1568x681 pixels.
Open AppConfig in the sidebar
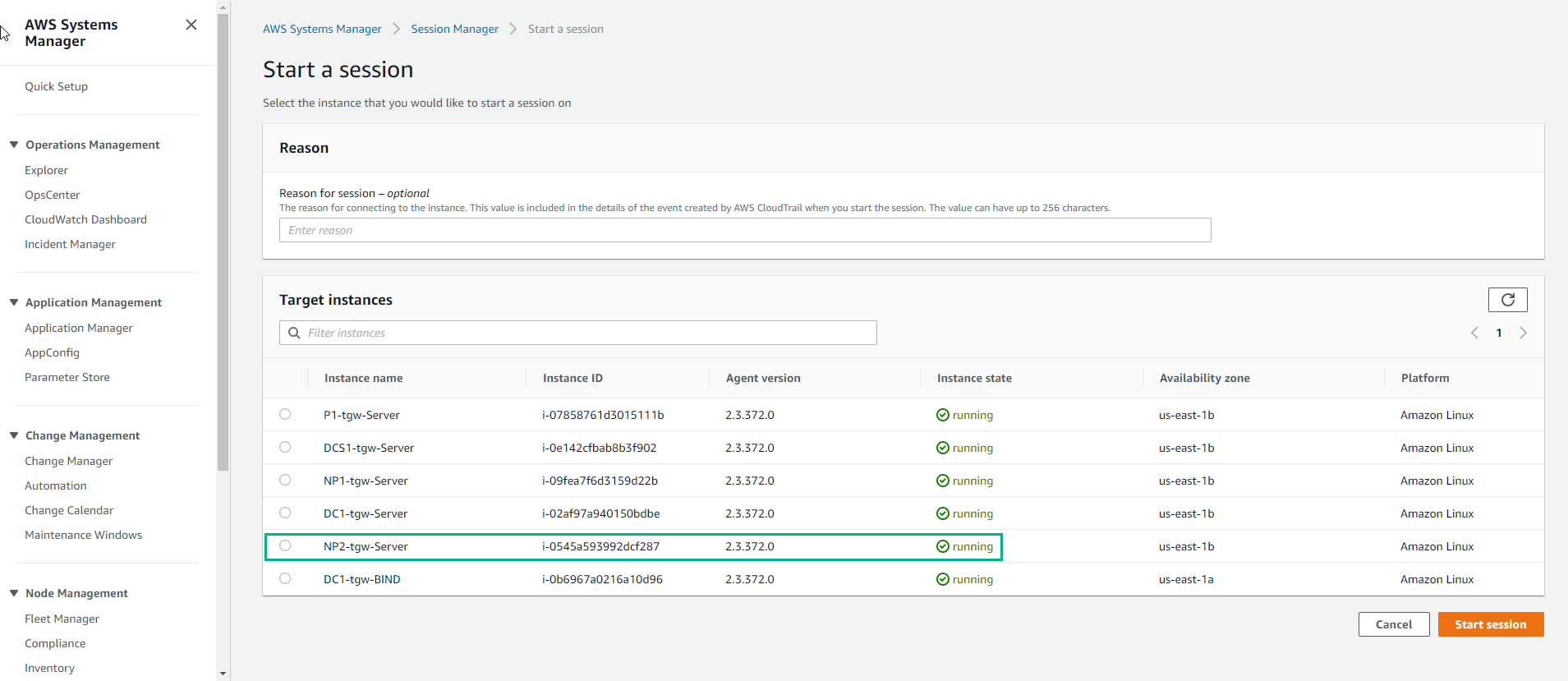[52, 352]
